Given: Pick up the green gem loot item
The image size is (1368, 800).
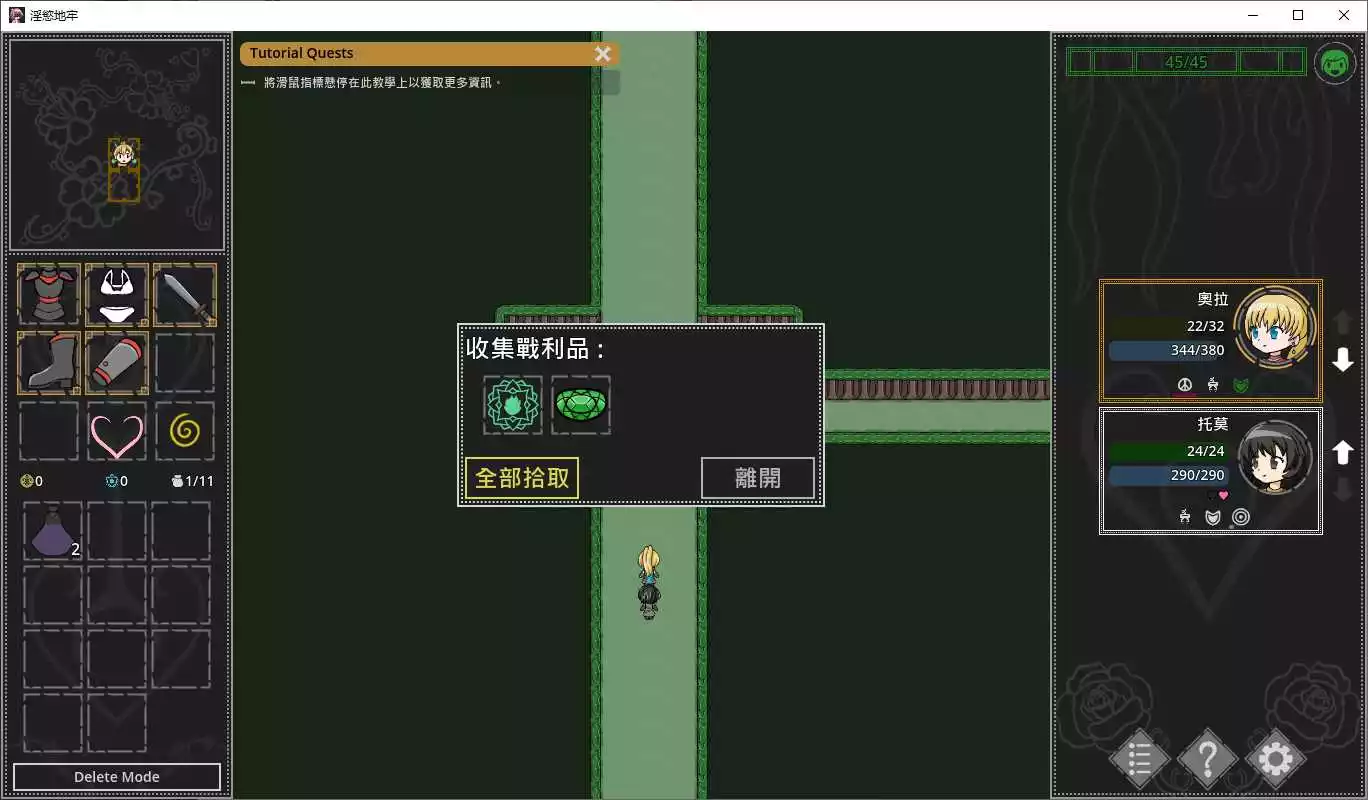Looking at the screenshot, I should tap(581, 405).
